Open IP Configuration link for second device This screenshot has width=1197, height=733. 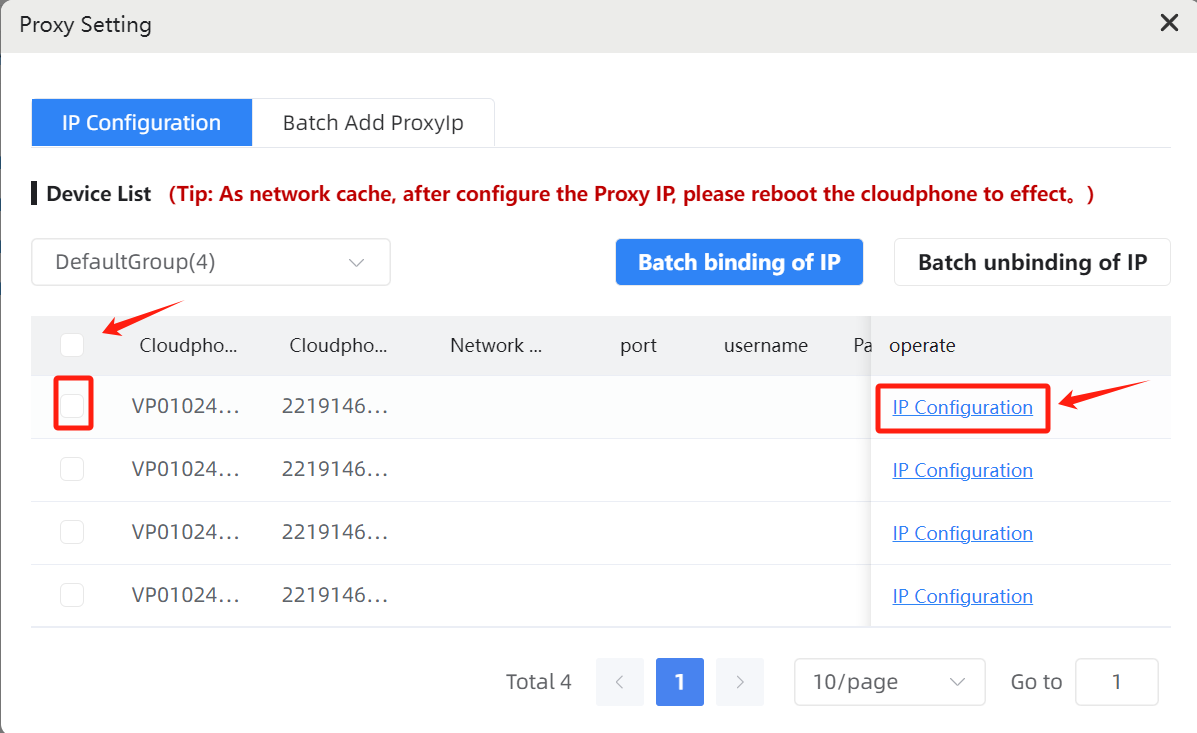click(x=962, y=470)
